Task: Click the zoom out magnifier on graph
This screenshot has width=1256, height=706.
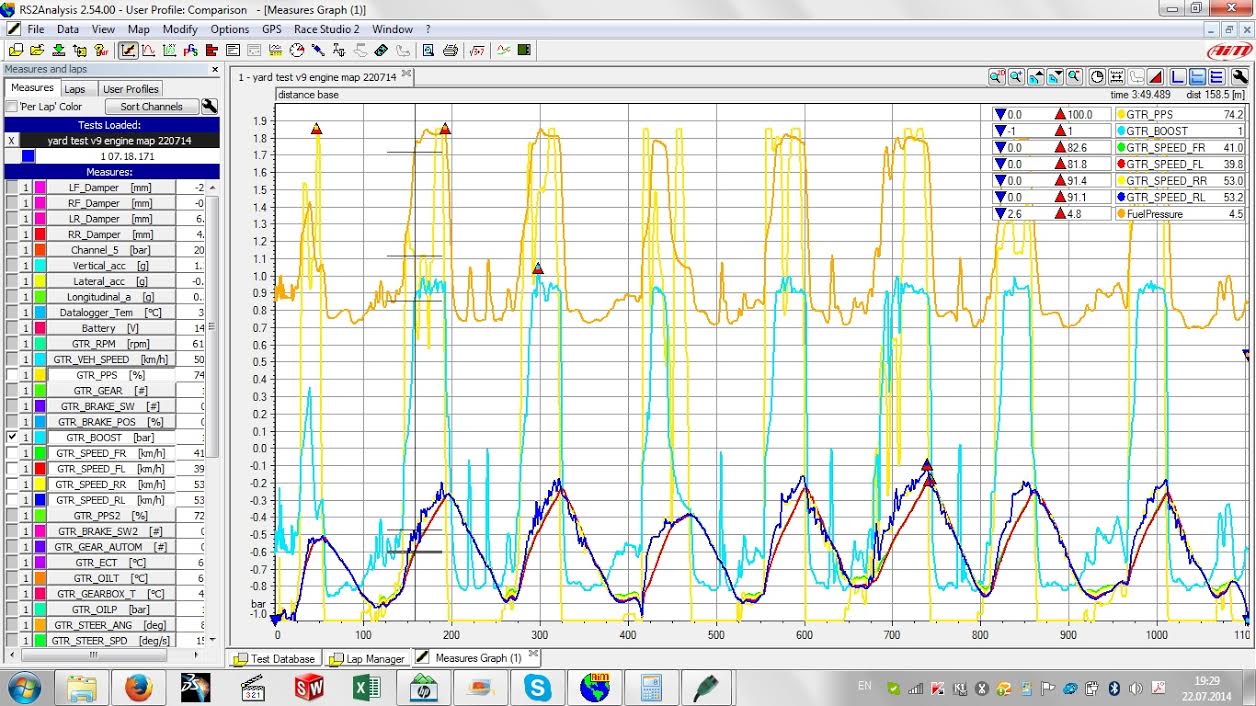Action: (x=1074, y=76)
